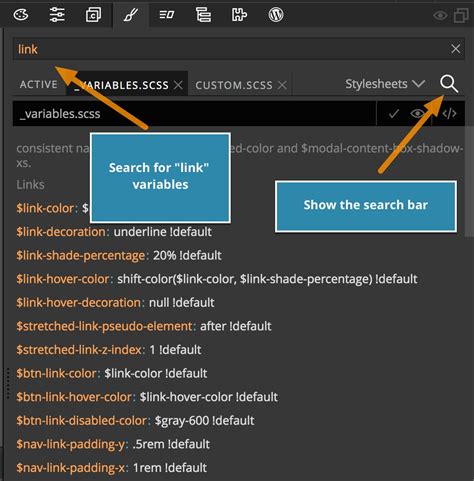Screen dimensions: 474x481
Task: Open the Stylesheets dropdown
Action: pyautogui.click(x=385, y=84)
